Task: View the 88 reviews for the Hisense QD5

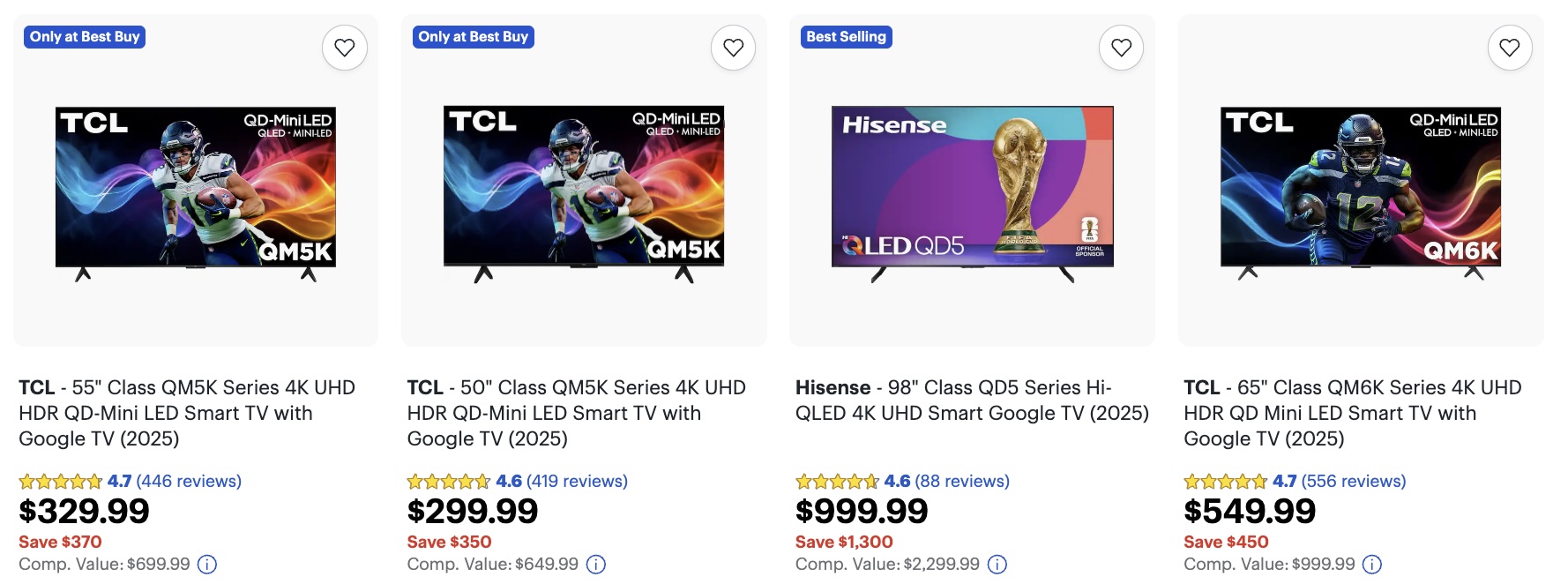Action: 959,481
